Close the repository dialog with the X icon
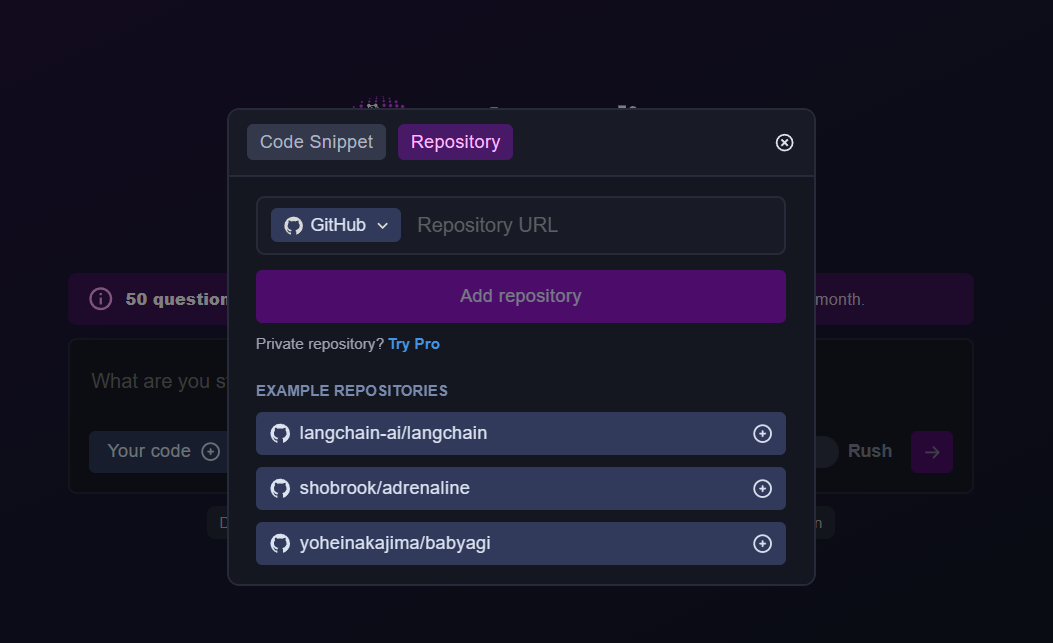Viewport: 1053px width, 643px height. pos(784,142)
